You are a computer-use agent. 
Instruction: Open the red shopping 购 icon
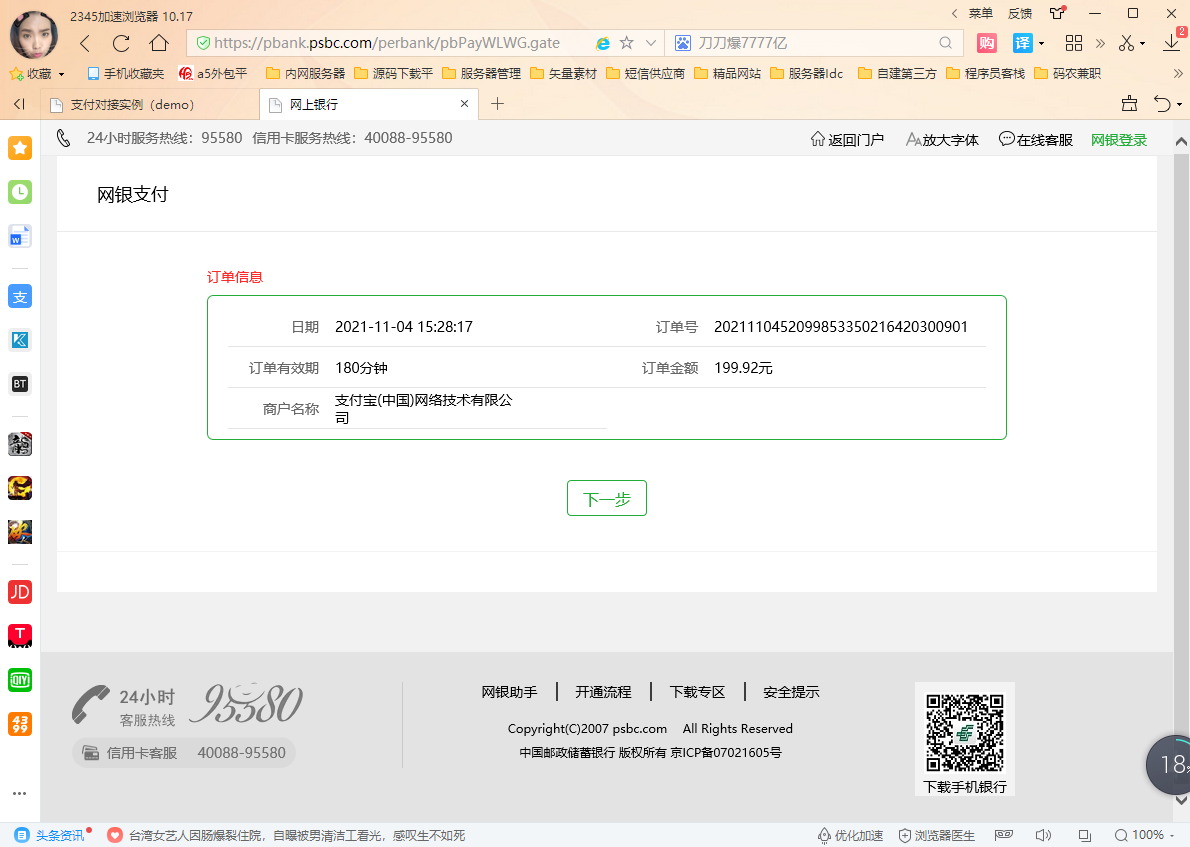pyautogui.click(x=987, y=43)
